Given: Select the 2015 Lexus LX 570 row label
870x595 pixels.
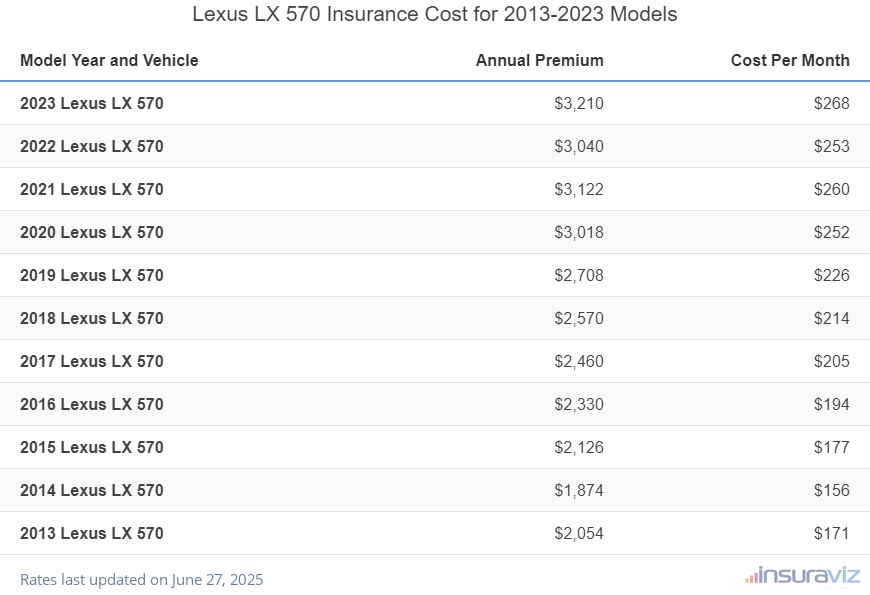Looking at the screenshot, I should (x=92, y=447).
